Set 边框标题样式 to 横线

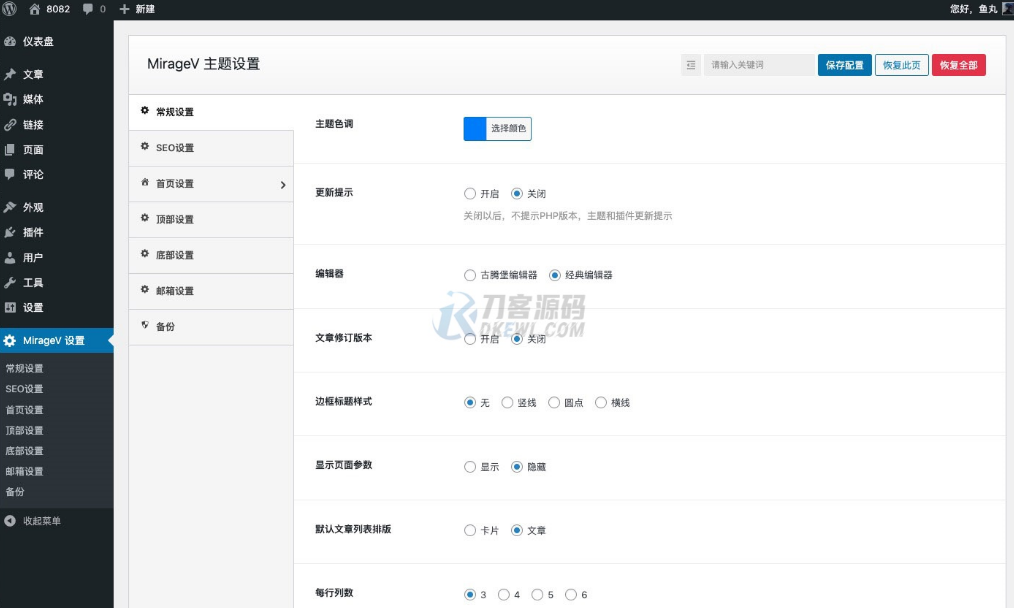tap(601, 402)
